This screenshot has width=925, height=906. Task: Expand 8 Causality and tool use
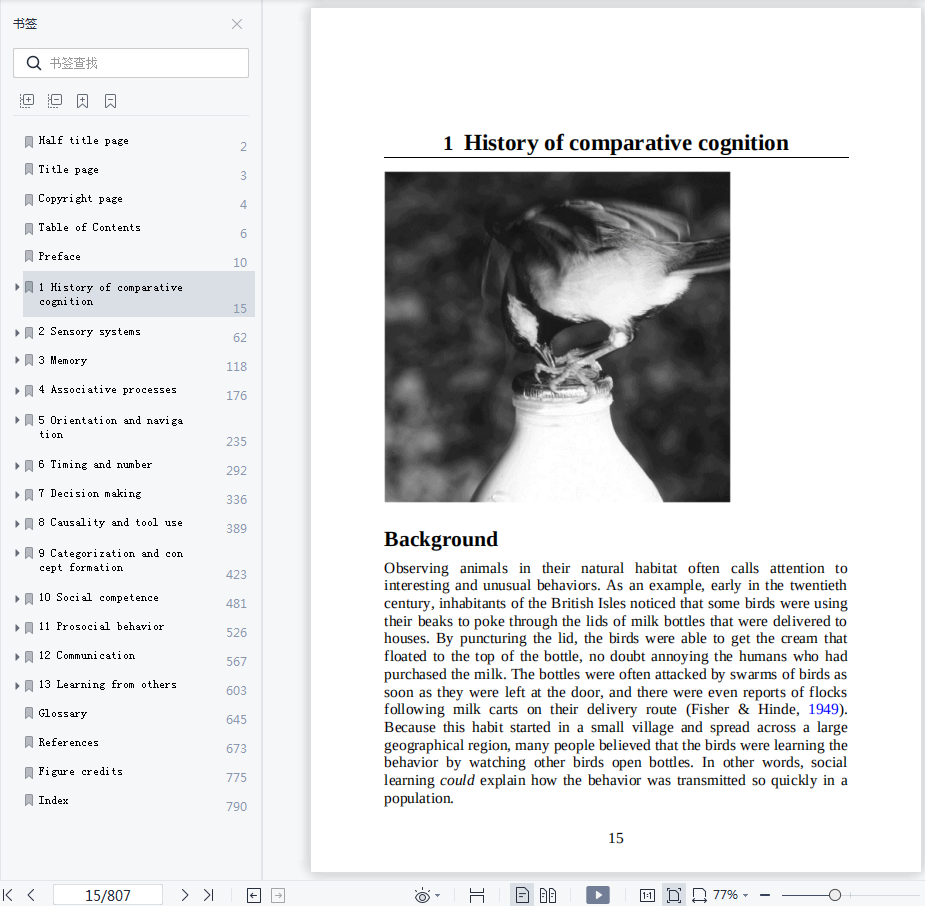point(17,523)
